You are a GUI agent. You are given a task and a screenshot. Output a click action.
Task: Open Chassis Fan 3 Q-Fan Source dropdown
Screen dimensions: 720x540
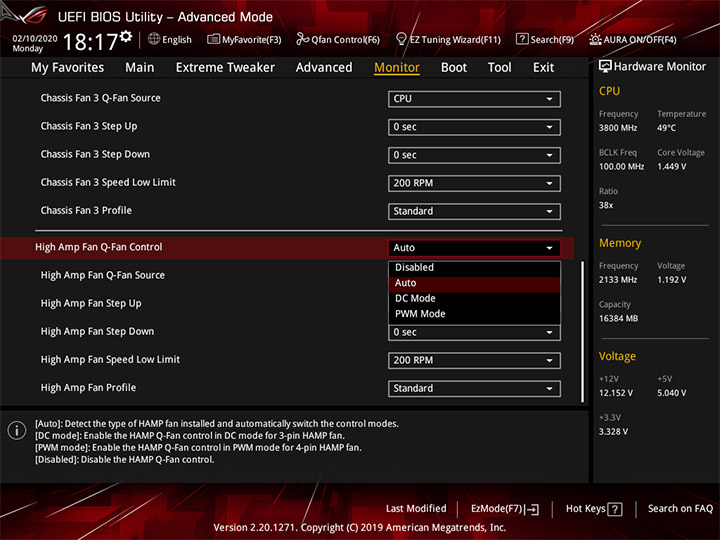coord(474,99)
